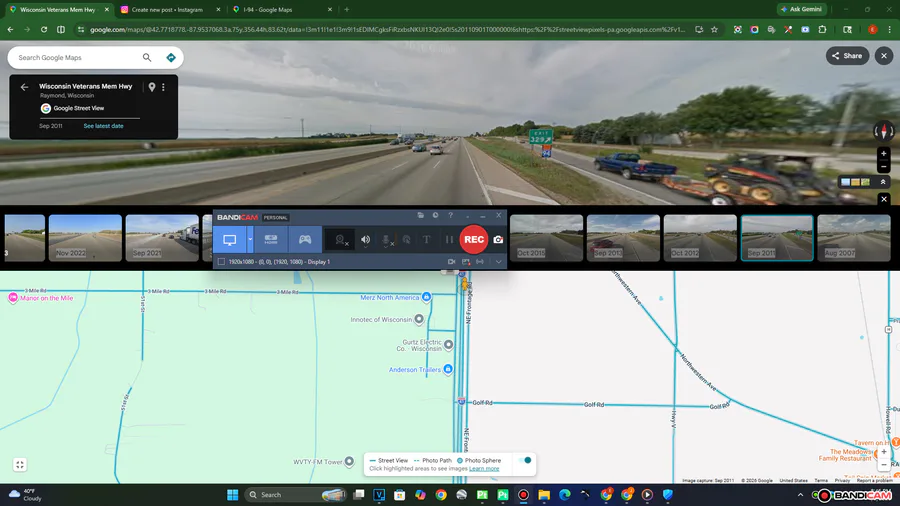Toggle Bandicam mouse click effect

406,240
